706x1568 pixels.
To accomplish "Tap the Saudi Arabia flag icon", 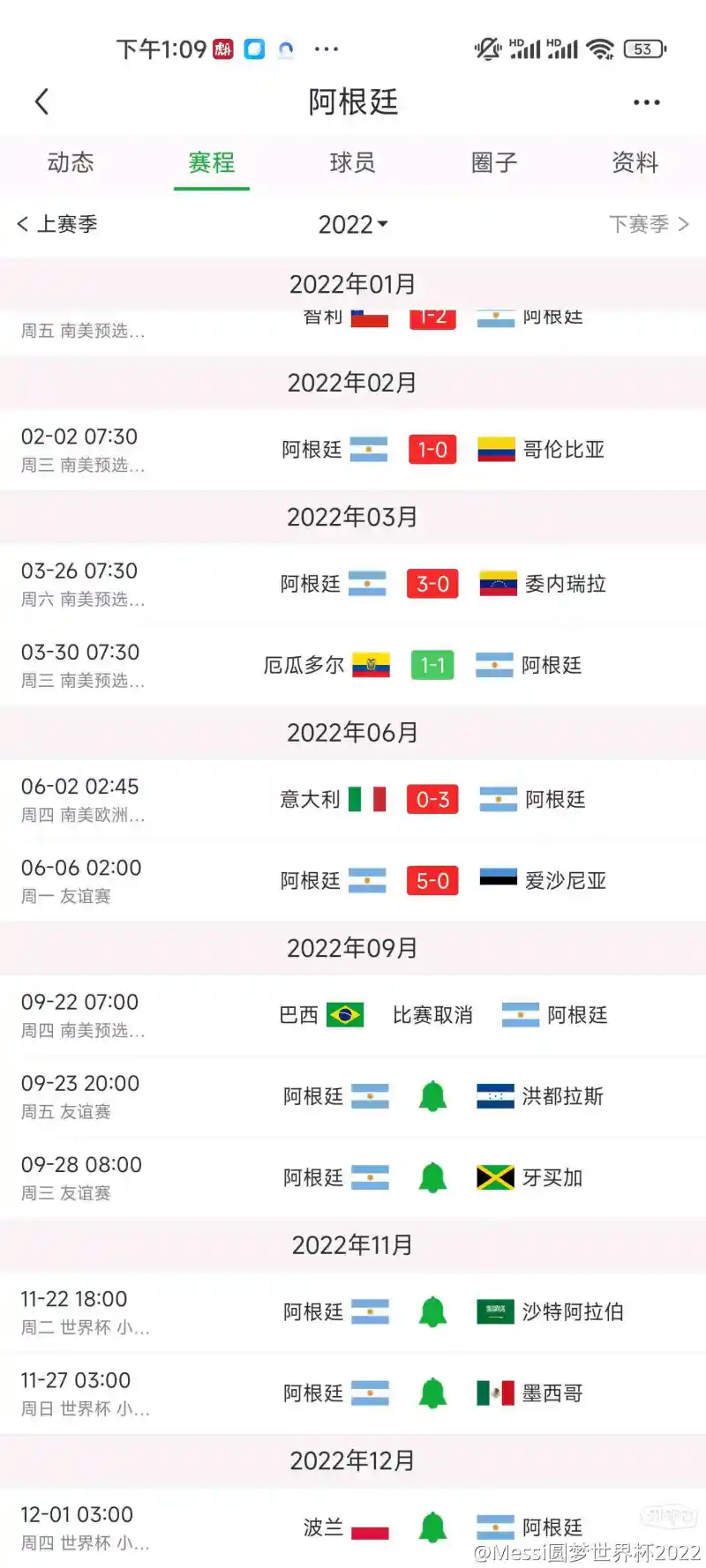I will tap(495, 1312).
